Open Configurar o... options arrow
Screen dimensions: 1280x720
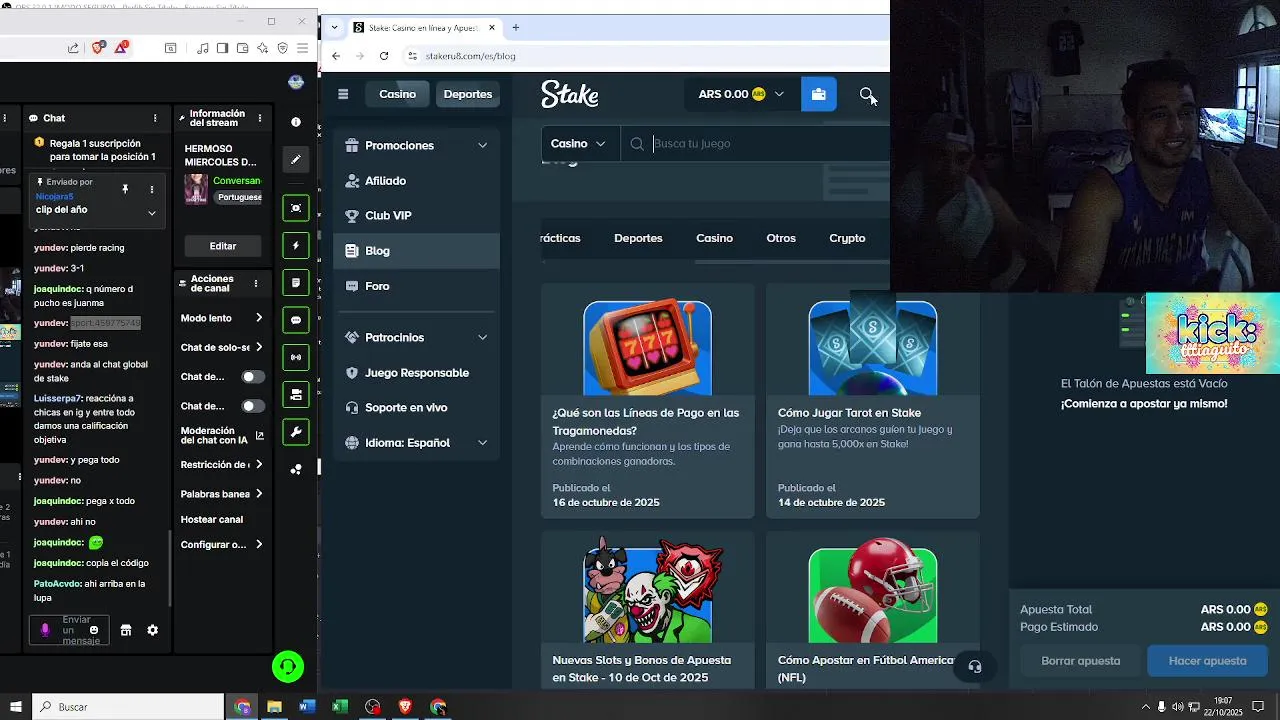point(259,545)
